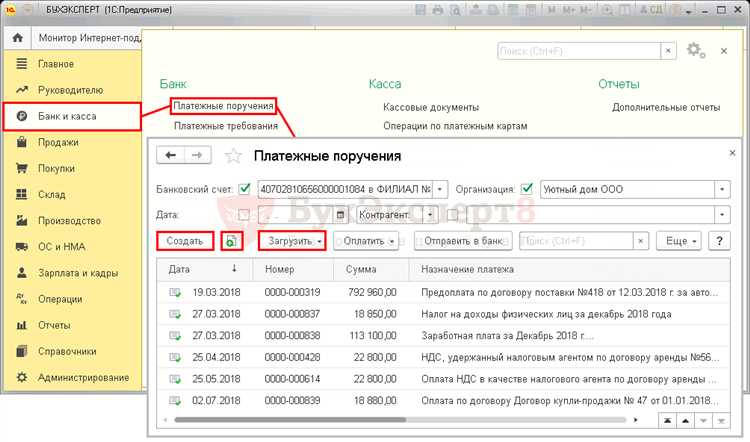Move down one row in list

[703, 421]
